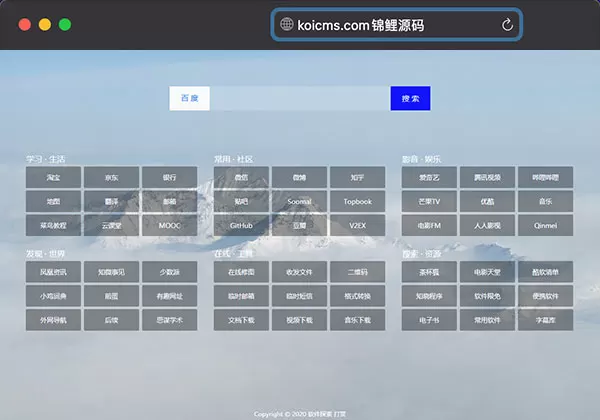Open the 视频下载 tile
This screenshot has height=420, width=600.
pyautogui.click(x=300, y=320)
